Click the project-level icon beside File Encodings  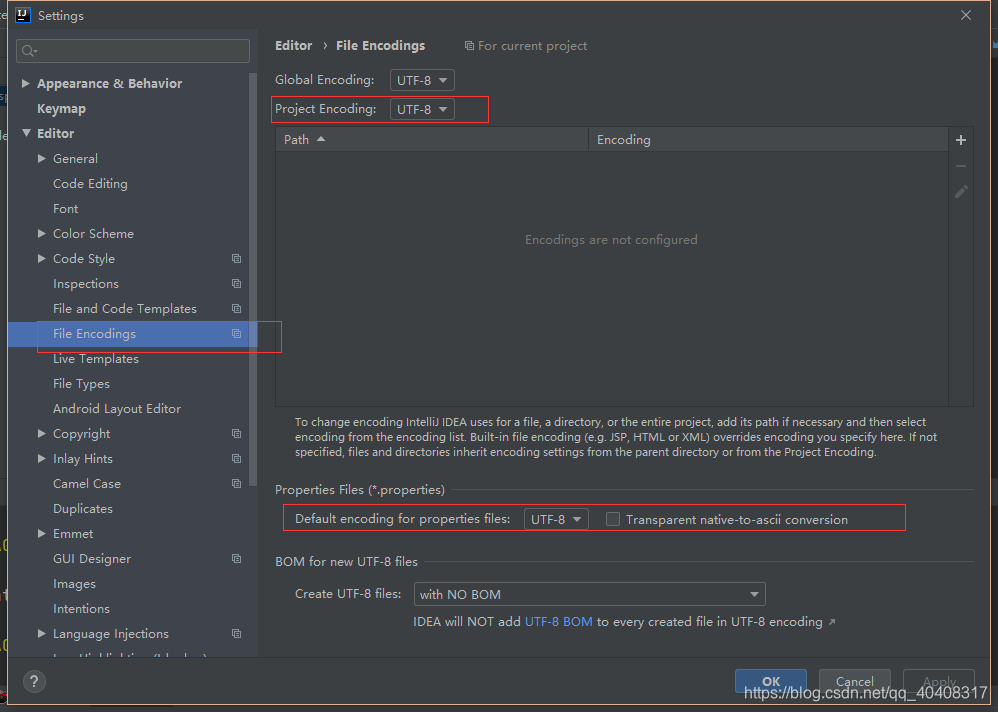pyautogui.click(x=236, y=333)
